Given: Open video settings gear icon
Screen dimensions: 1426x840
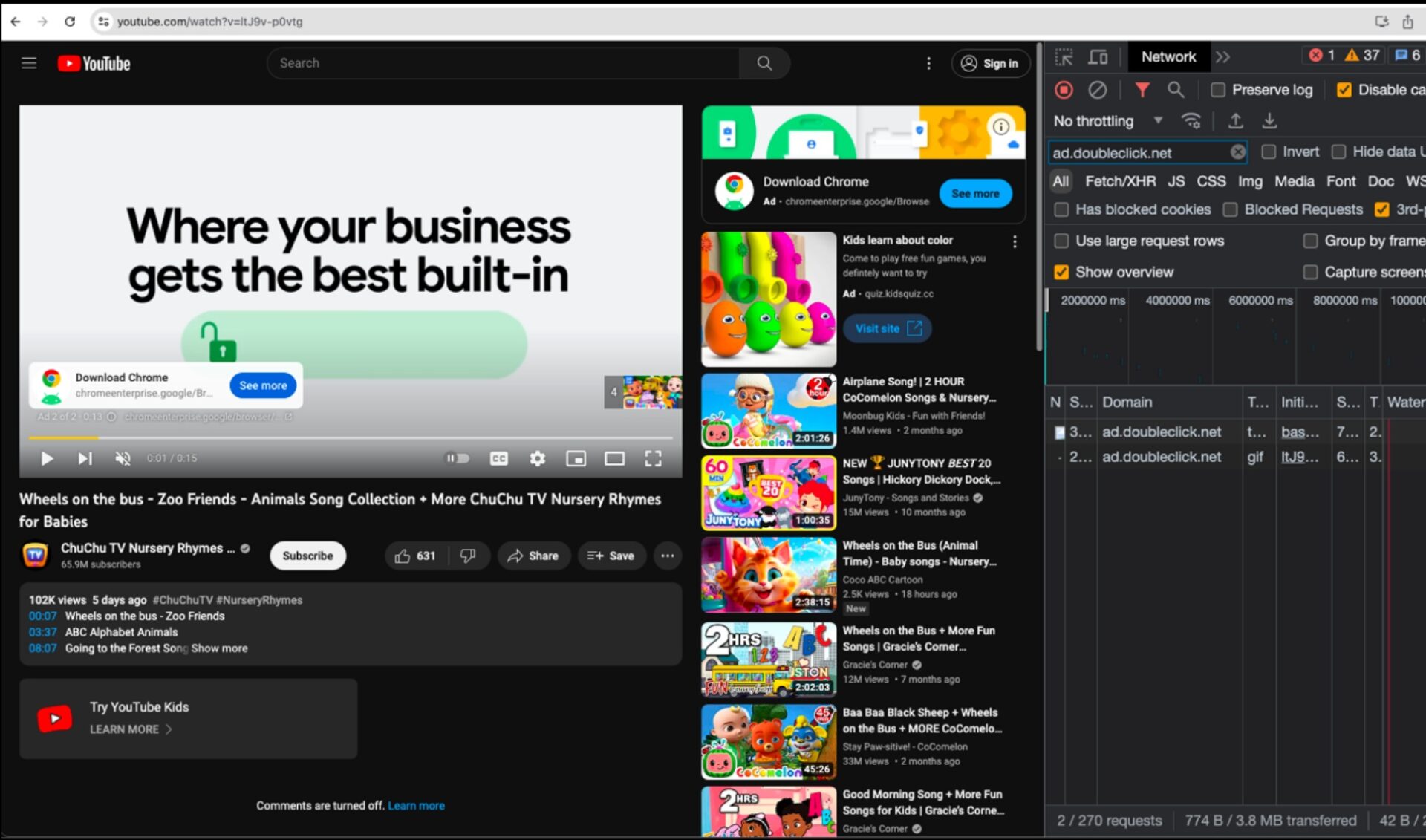Looking at the screenshot, I should pos(537,458).
